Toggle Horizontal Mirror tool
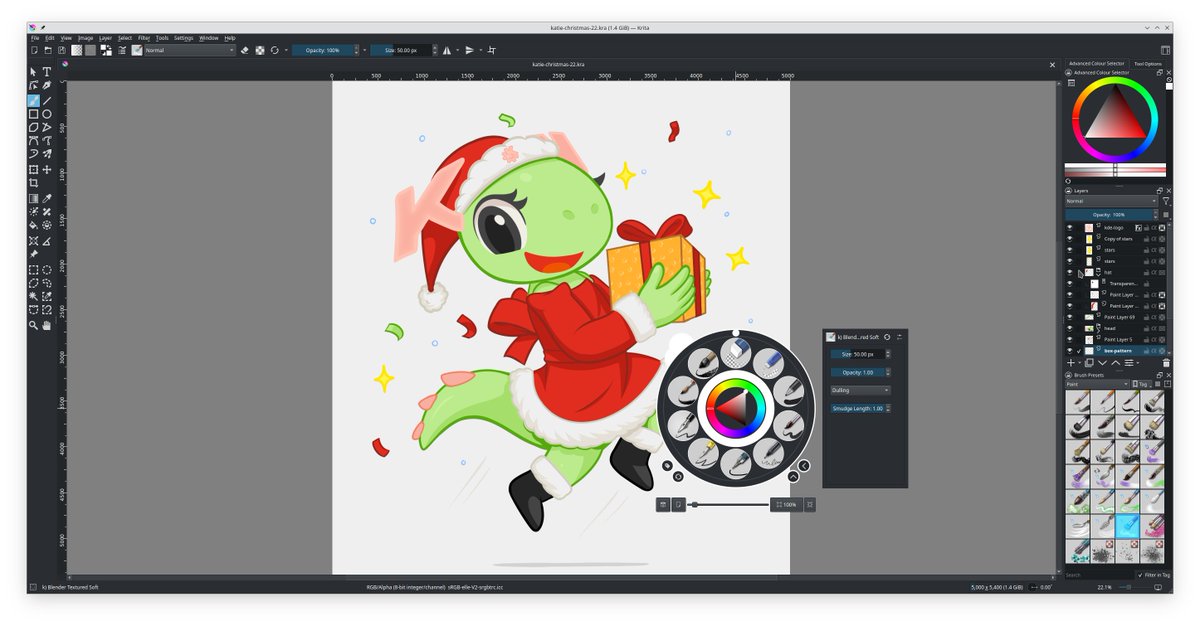The height and width of the screenshot is (626, 1200). tap(446, 50)
